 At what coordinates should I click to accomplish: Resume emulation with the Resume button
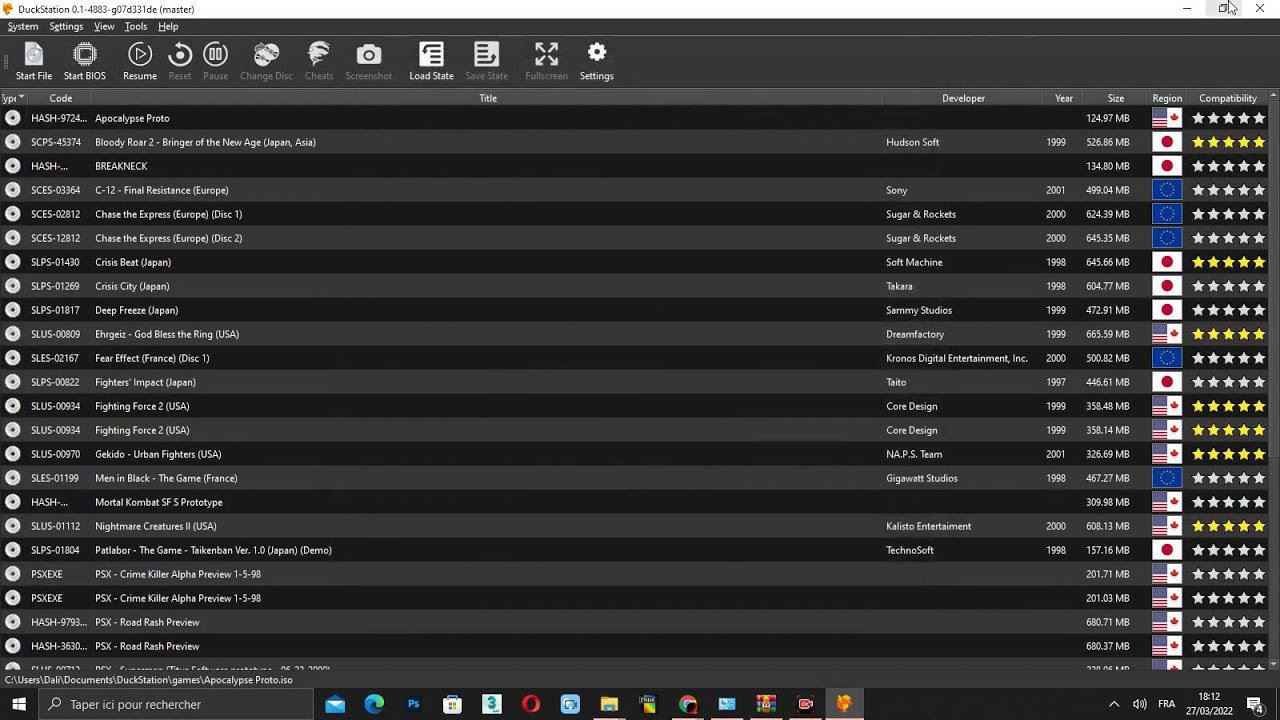pyautogui.click(x=140, y=62)
